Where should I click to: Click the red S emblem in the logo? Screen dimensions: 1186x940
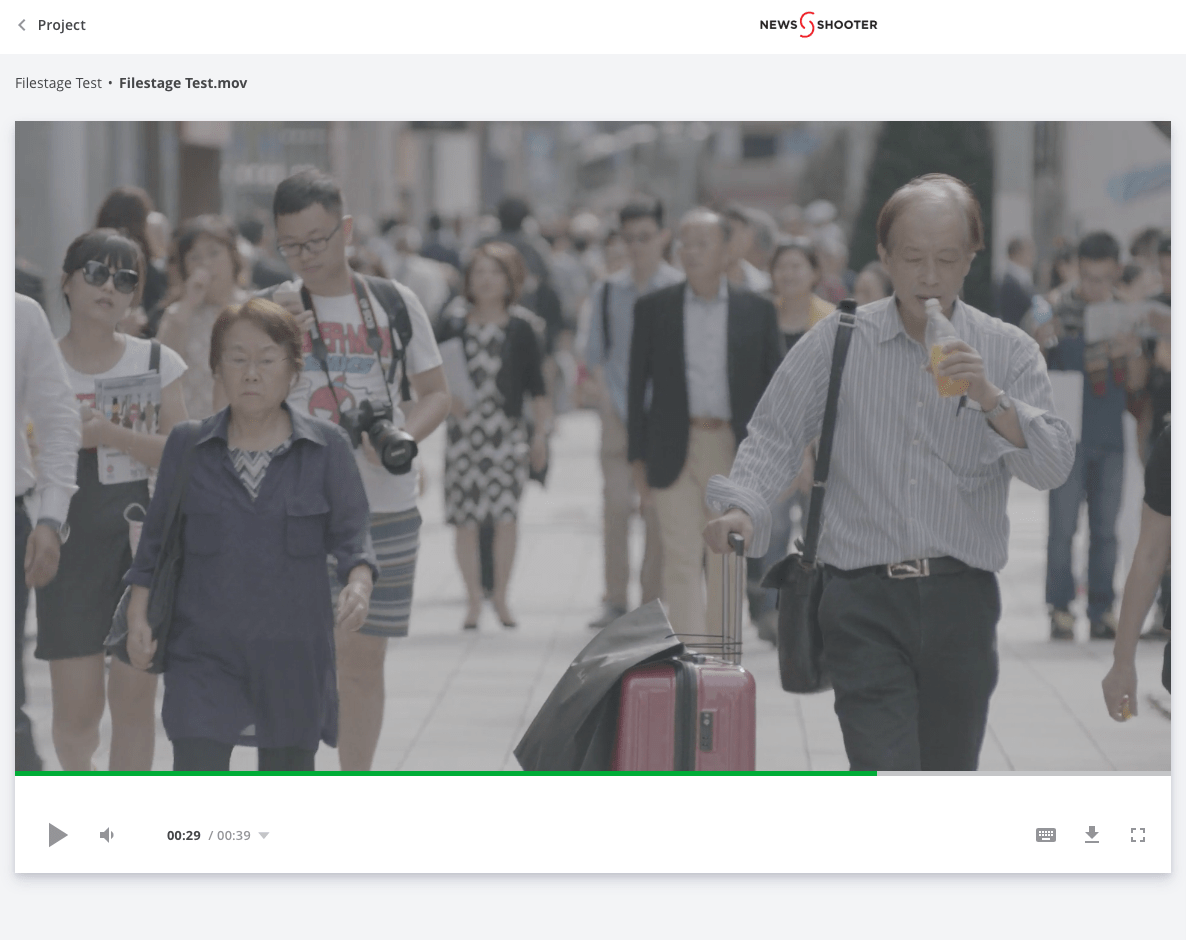807,25
